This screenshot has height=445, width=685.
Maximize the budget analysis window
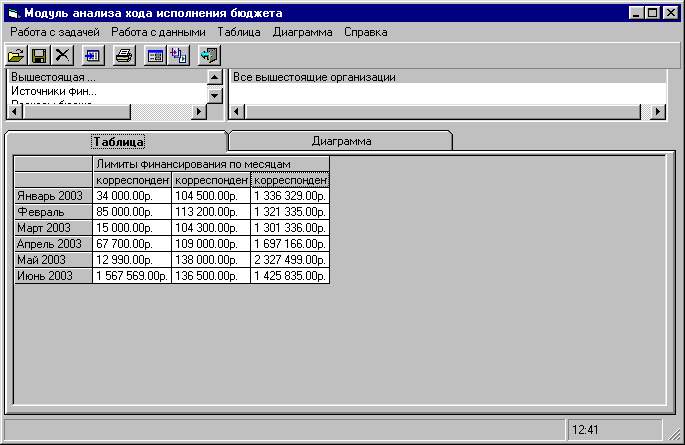pyautogui.click(x=652, y=13)
